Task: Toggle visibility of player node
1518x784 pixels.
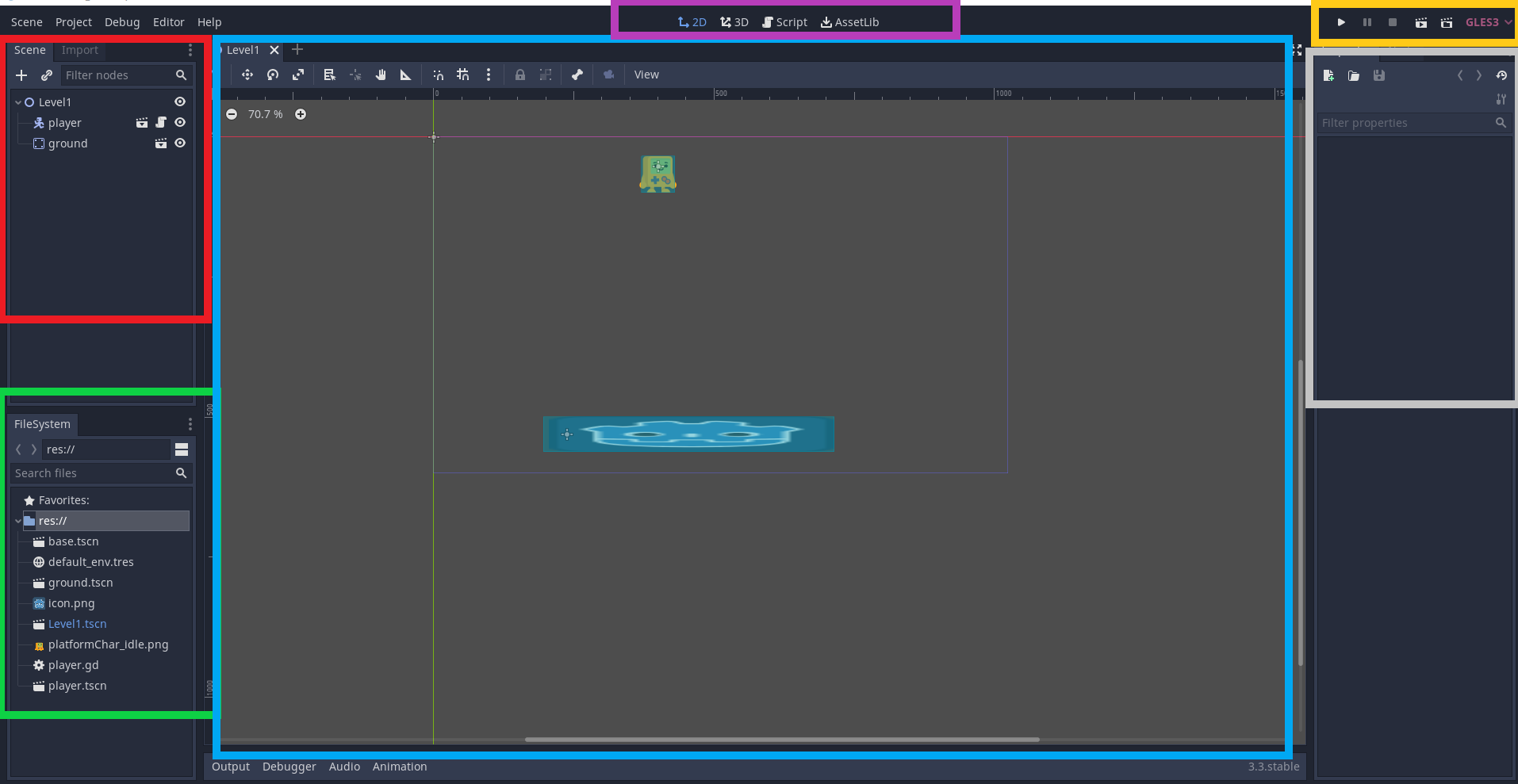Action: [x=180, y=122]
